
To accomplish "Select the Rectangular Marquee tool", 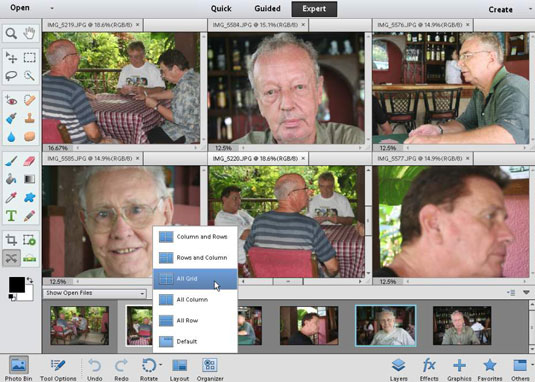I will (29, 57).
